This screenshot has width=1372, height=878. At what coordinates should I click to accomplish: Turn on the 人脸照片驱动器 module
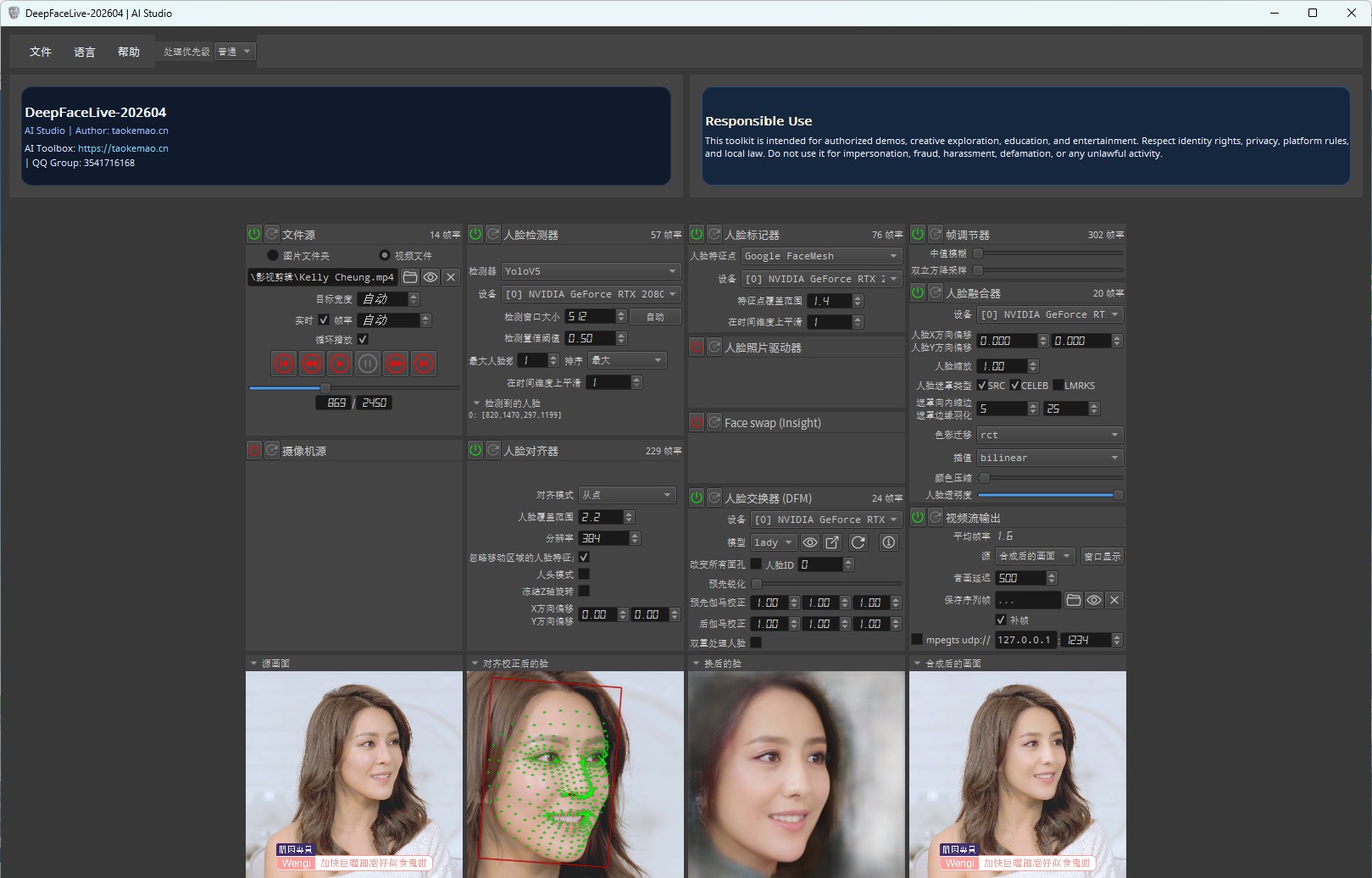(x=697, y=347)
